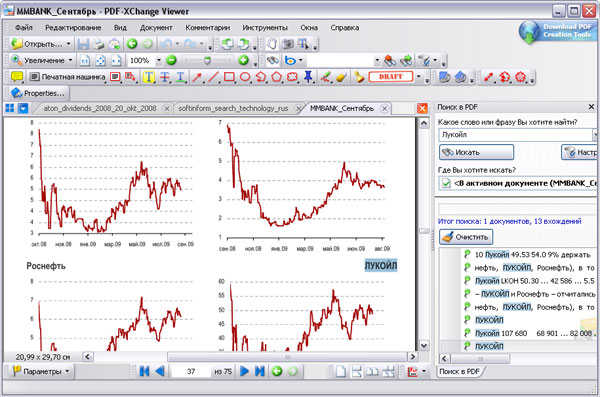Screen dimensions: 600x397
Task: Click the Печатная машинка typewriter button
Action: [67, 77]
